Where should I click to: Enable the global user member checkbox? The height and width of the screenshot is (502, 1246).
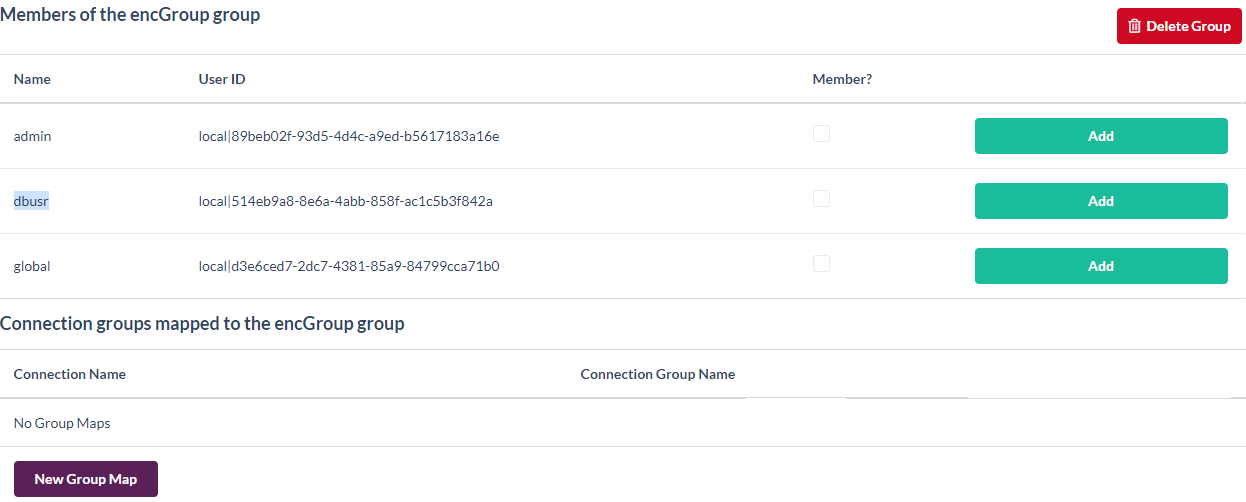[x=821, y=263]
